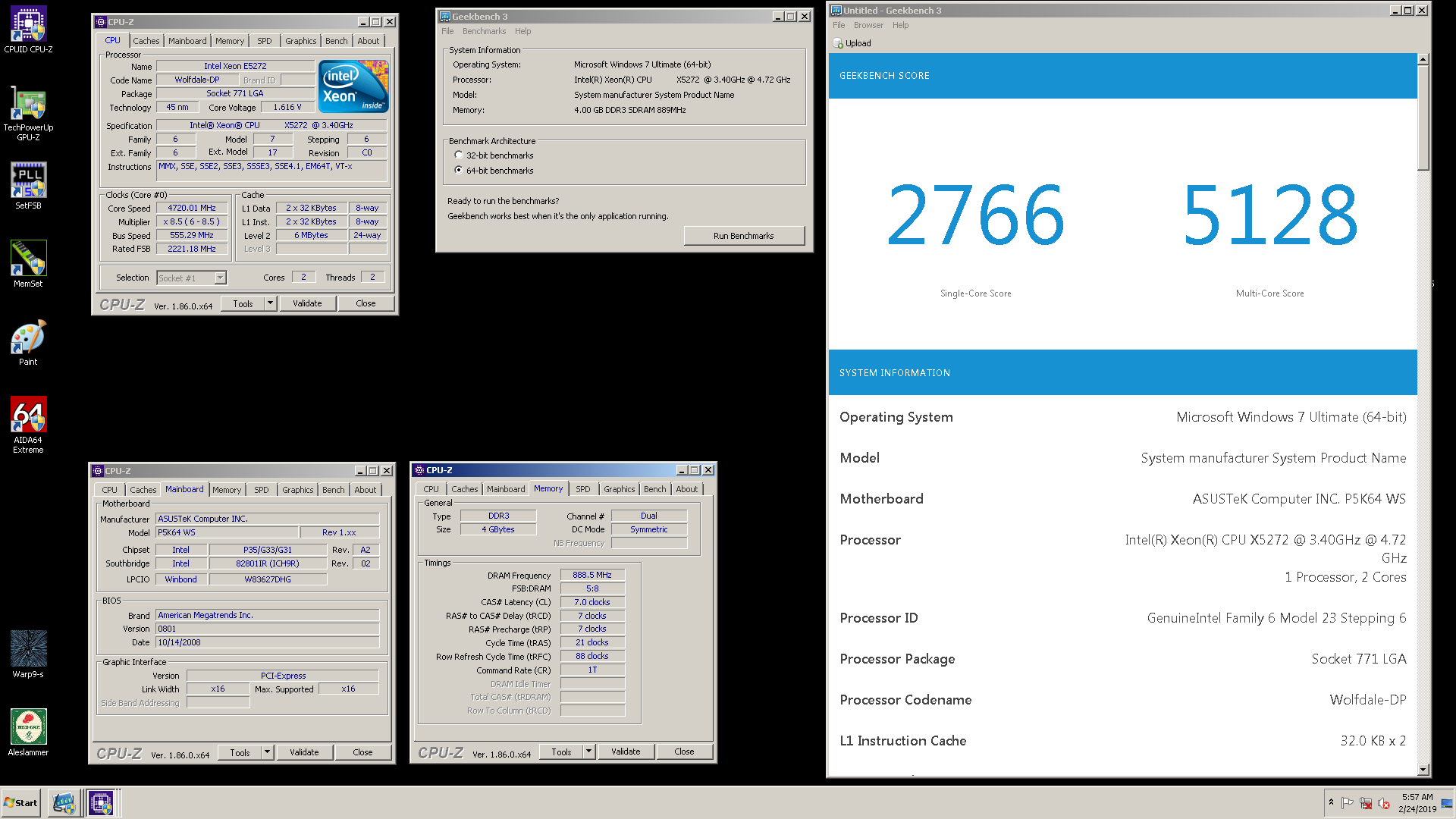1456x819 pixels.
Task: Click DRAM Frequency value 888.5 MHz
Action: click(x=592, y=575)
